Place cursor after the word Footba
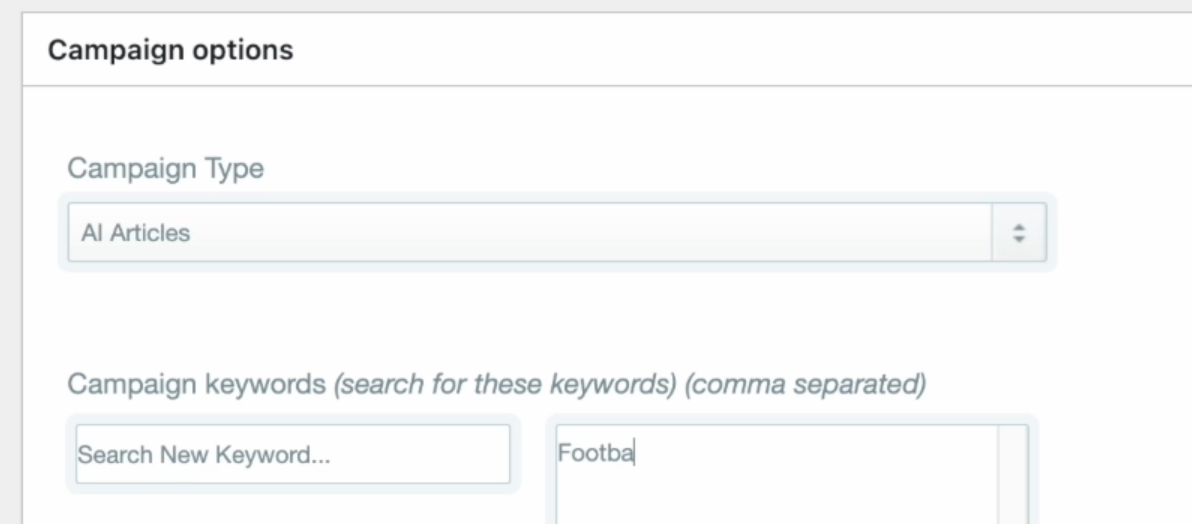This screenshot has height=524, width=1192. click(636, 453)
